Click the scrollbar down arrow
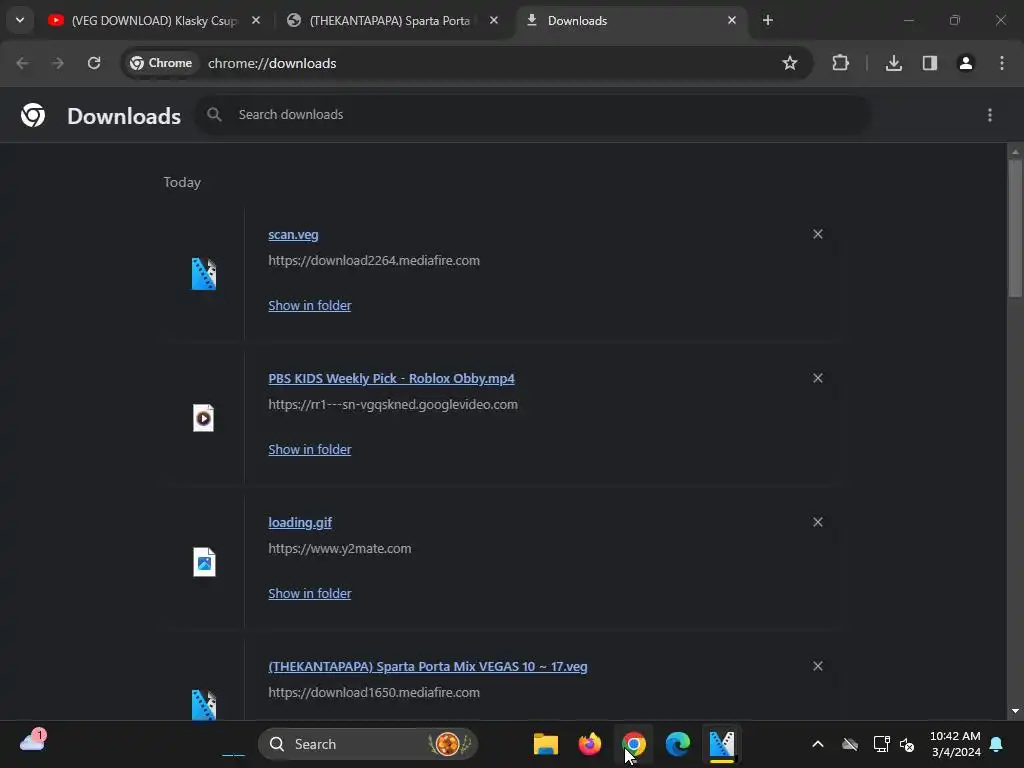This screenshot has height=768, width=1024. coord(1015,711)
